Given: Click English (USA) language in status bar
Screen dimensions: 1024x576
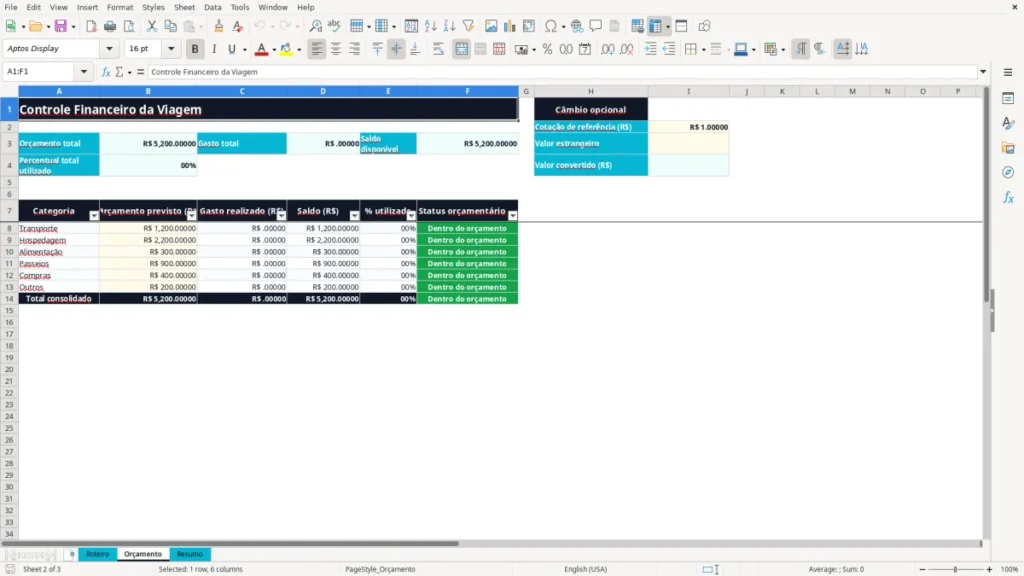Looking at the screenshot, I should (x=585, y=569).
